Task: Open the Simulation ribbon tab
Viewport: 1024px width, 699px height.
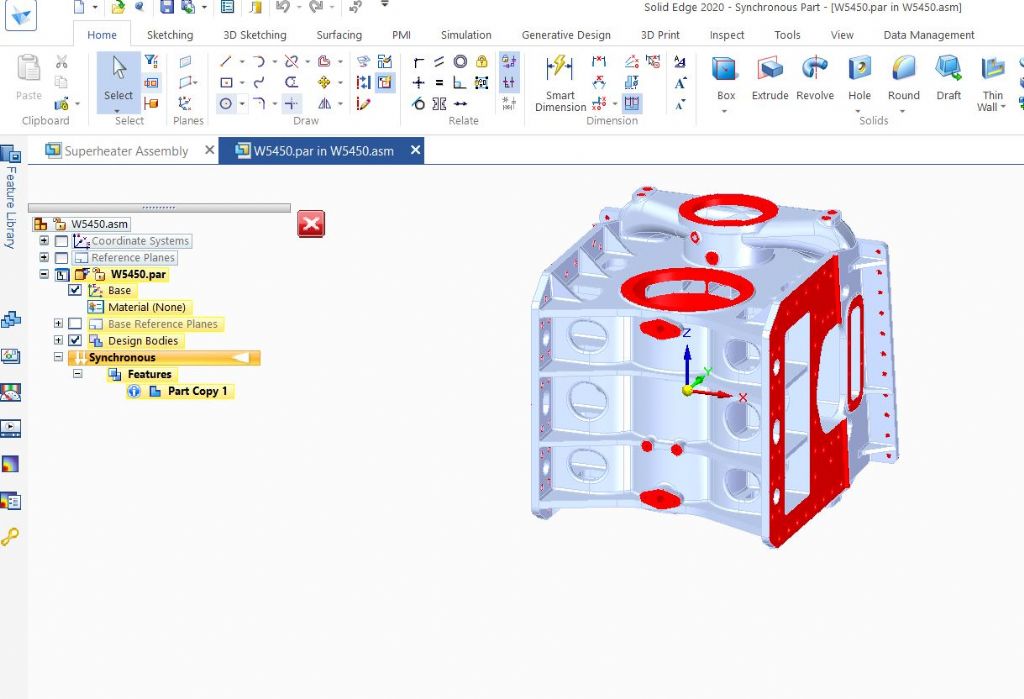Action: click(466, 35)
